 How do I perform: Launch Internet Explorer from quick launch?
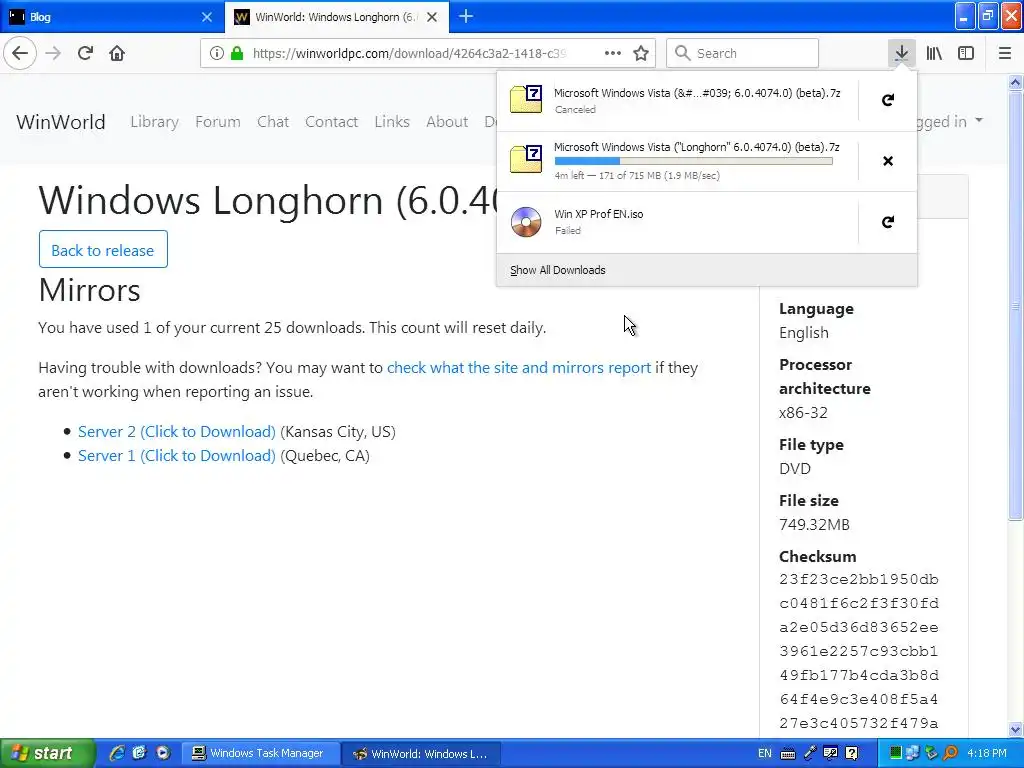point(117,753)
